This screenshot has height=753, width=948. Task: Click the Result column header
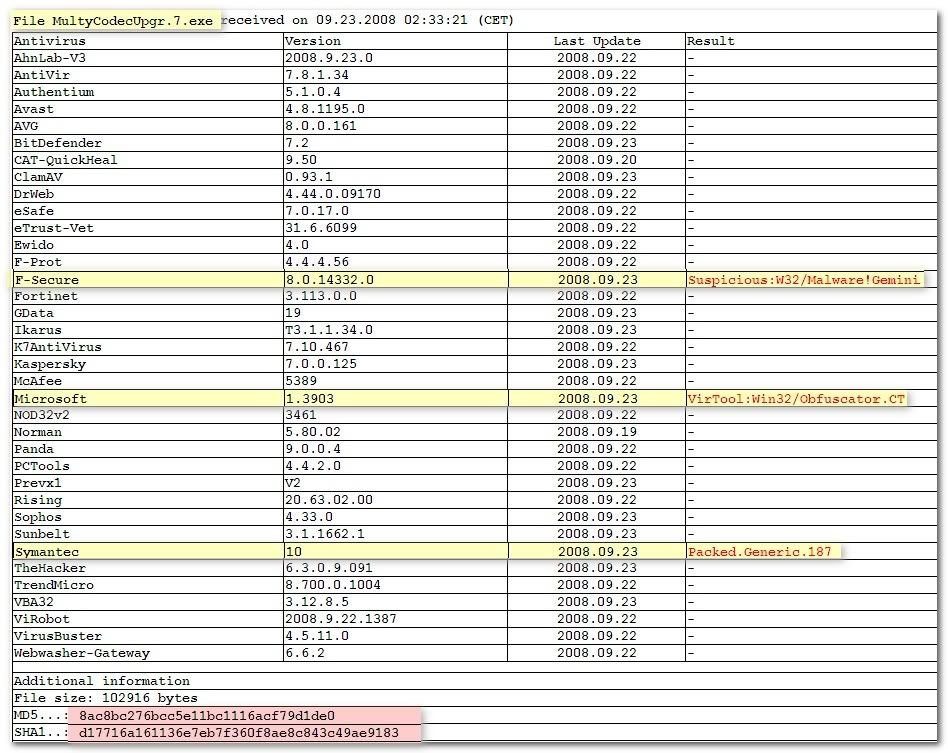[710, 41]
